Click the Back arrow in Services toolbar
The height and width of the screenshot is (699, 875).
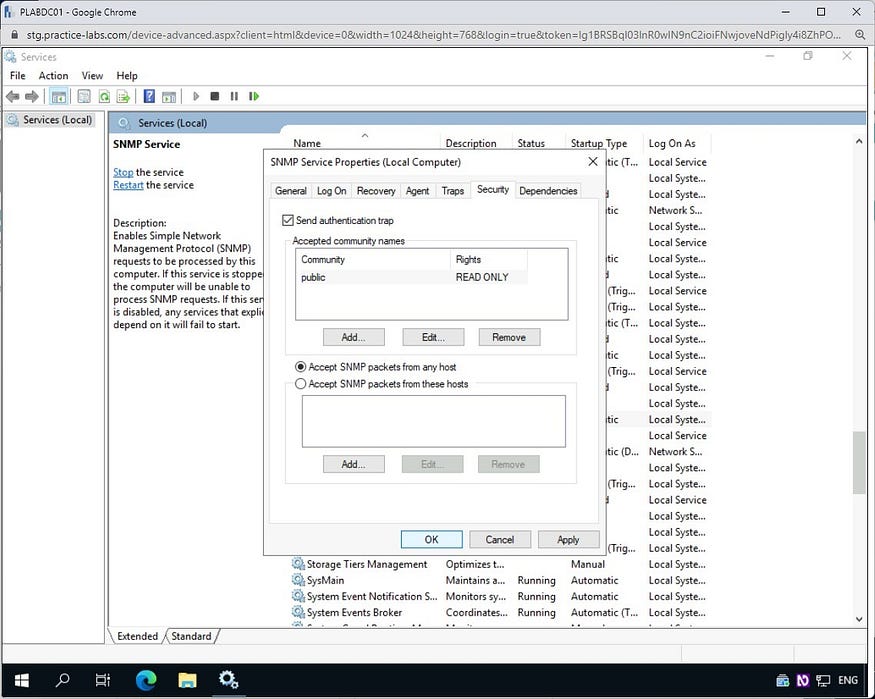tap(13, 97)
